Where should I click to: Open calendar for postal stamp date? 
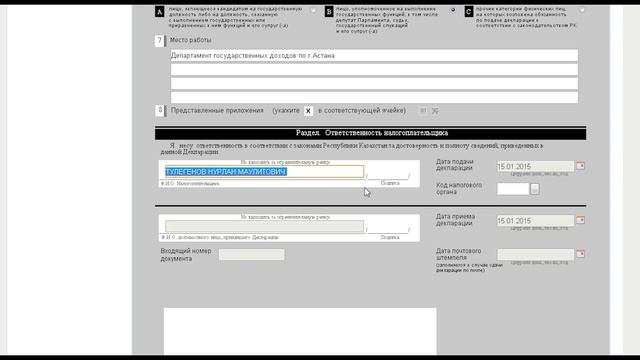click(580, 254)
